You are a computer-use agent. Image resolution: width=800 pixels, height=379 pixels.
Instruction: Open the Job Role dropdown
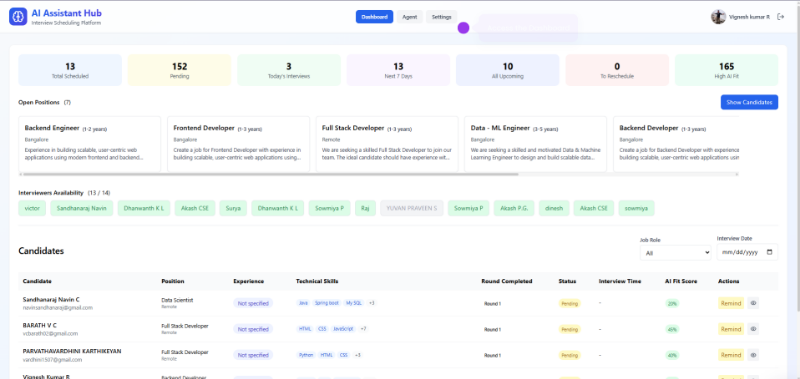click(676, 252)
